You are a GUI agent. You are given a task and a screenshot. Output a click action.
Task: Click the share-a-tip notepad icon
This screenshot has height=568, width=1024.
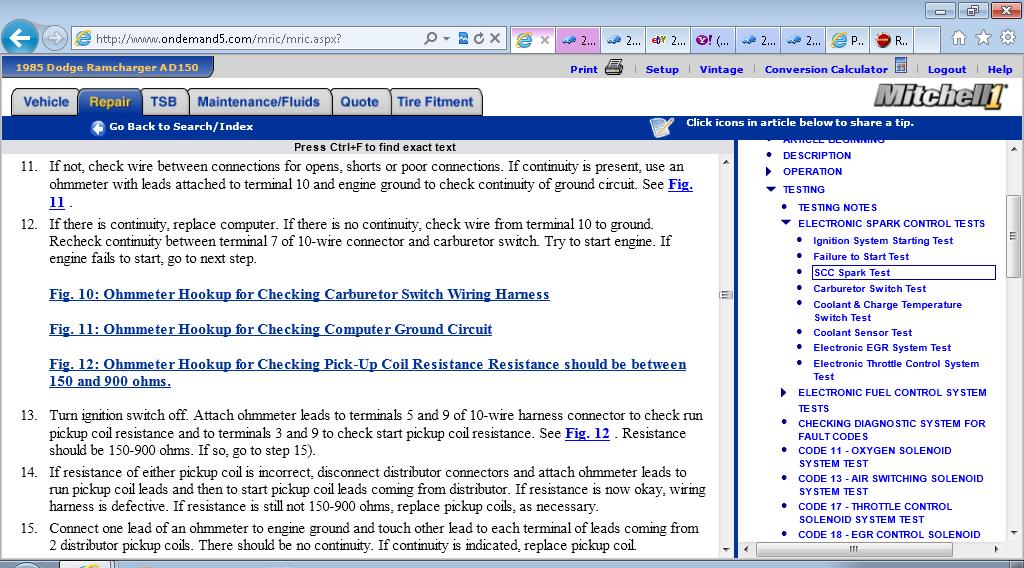pyautogui.click(x=661, y=126)
